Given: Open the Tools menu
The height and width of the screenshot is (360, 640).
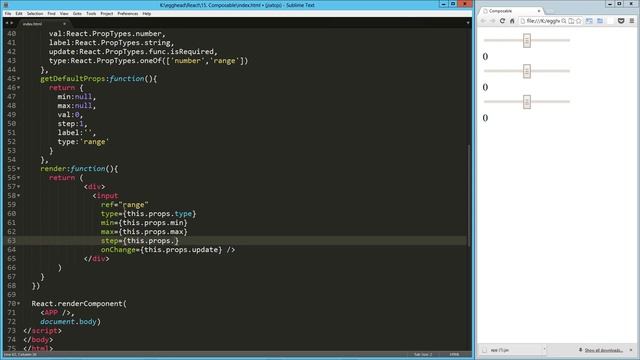Looking at the screenshot, I should click(91, 13).
